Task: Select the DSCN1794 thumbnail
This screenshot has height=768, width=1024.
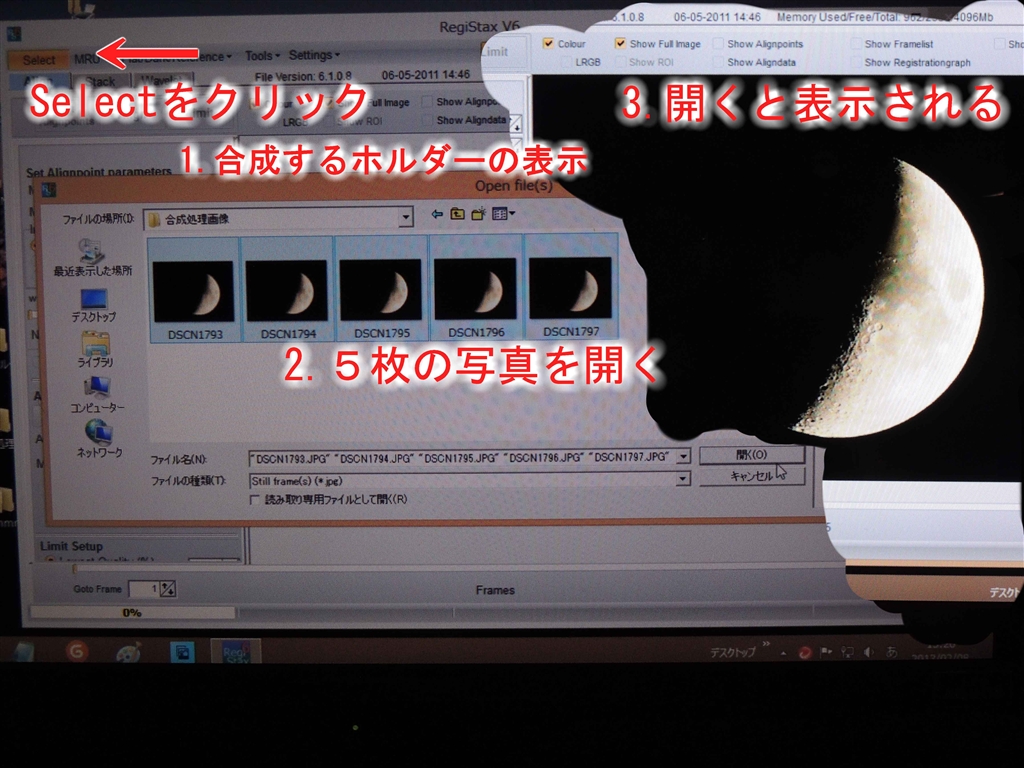Action: coord(288,289)
